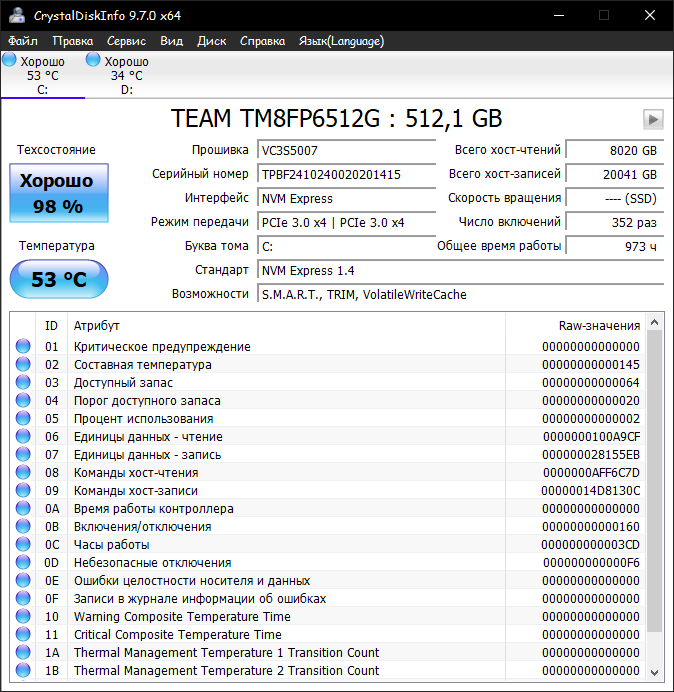674x692 pixels.
Task: Click status orb for Часы работы row
Action: pos(23,544)
